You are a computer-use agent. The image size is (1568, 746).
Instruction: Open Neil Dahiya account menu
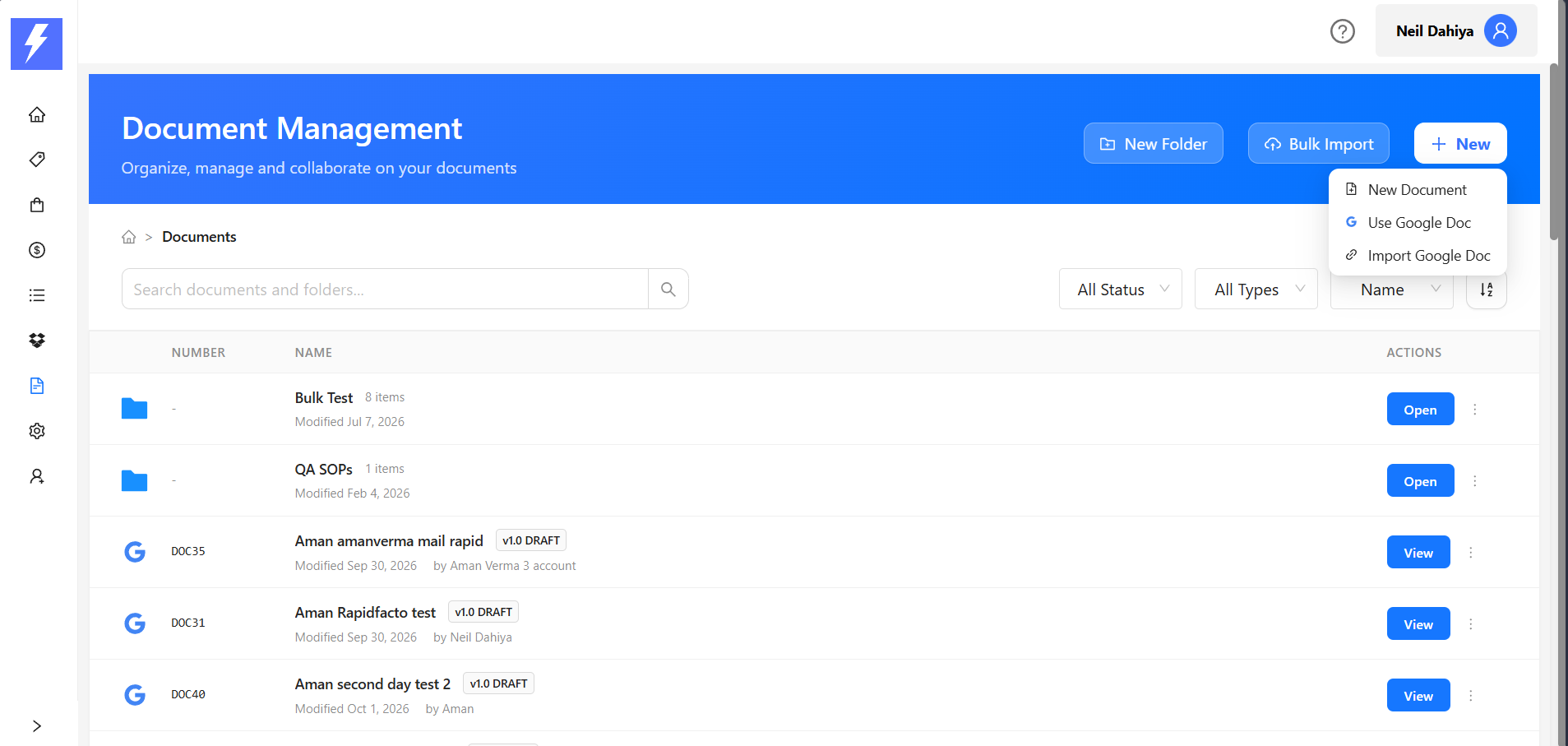coord(1456,30)
